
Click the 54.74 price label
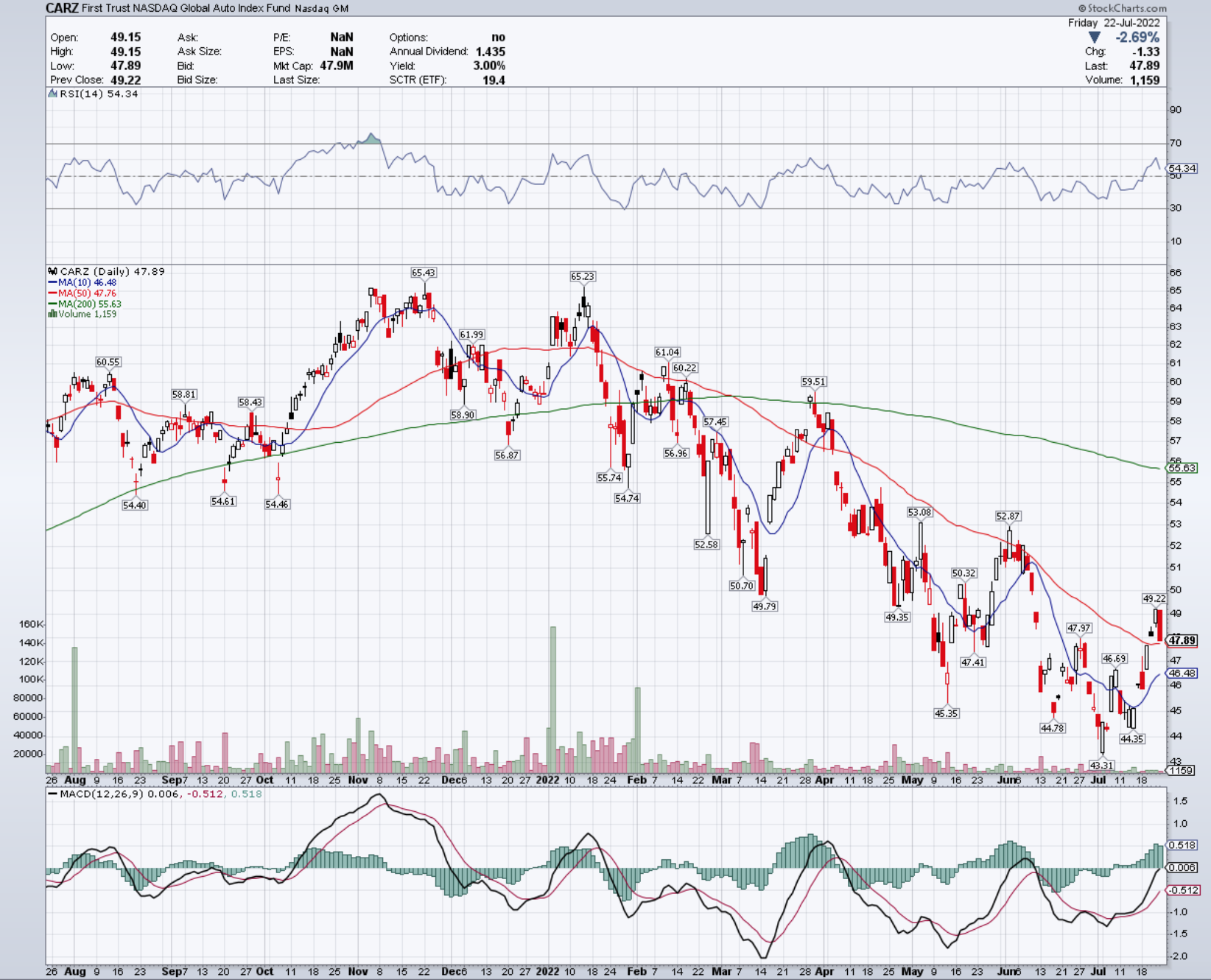pyautogui.click(x=627, y=498)
